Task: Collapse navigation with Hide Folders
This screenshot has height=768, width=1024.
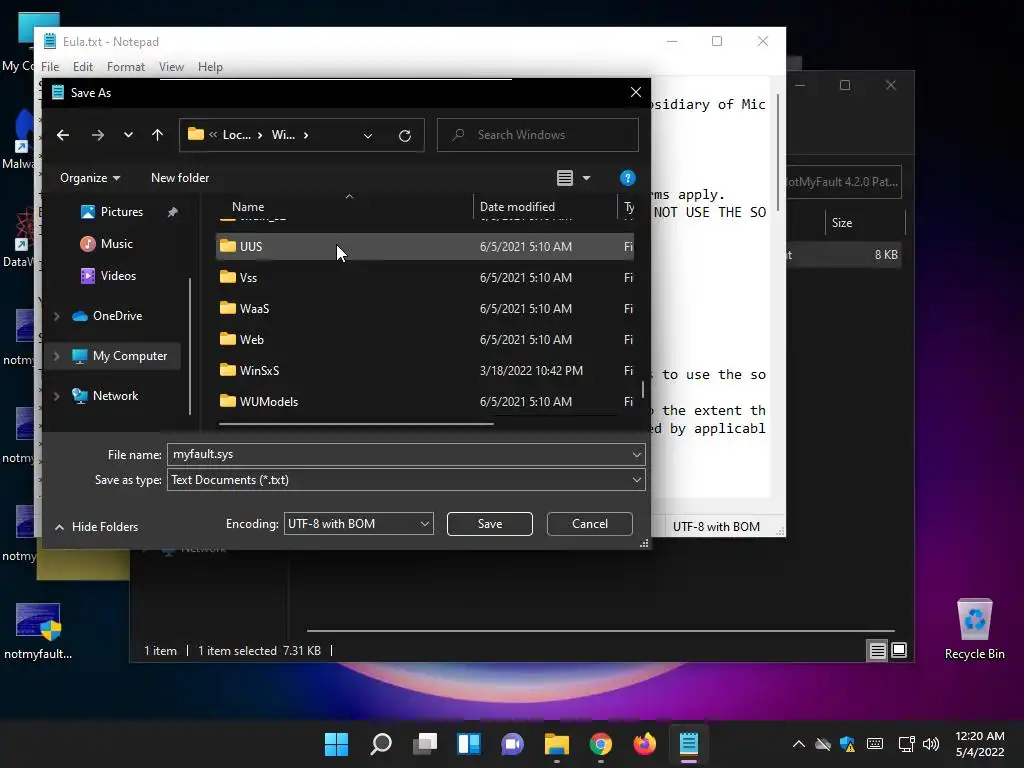Action: (x=97, y=527)
